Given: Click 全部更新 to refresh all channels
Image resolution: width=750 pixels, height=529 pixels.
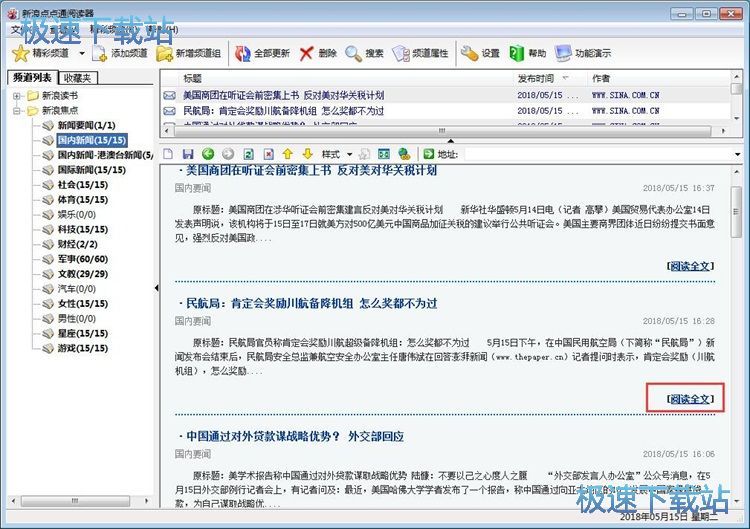Looking at the screenshot, I should click(x=263, y=53).
